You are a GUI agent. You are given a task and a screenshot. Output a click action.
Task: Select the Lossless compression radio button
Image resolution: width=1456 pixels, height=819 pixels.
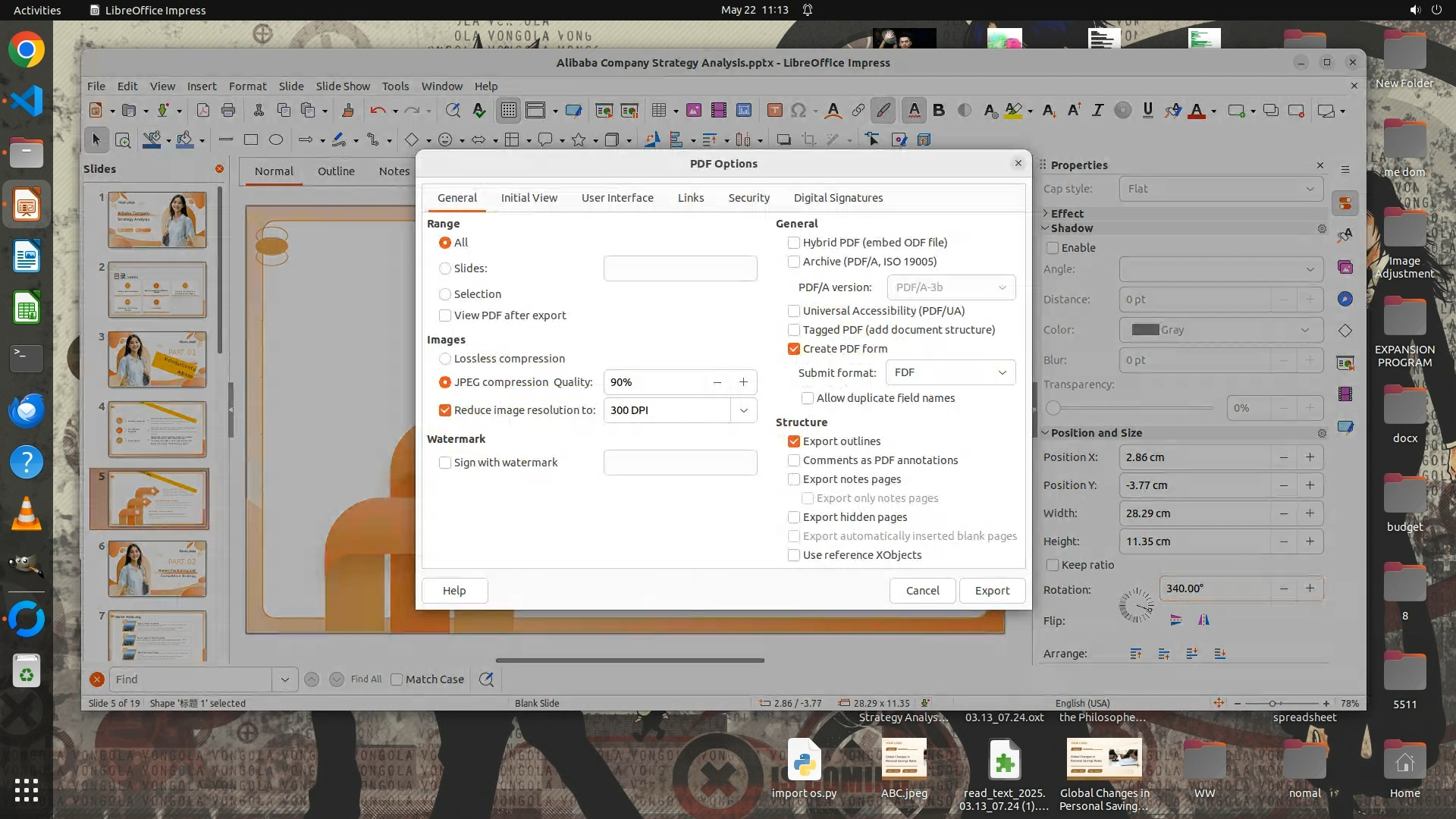pos(445,359)
